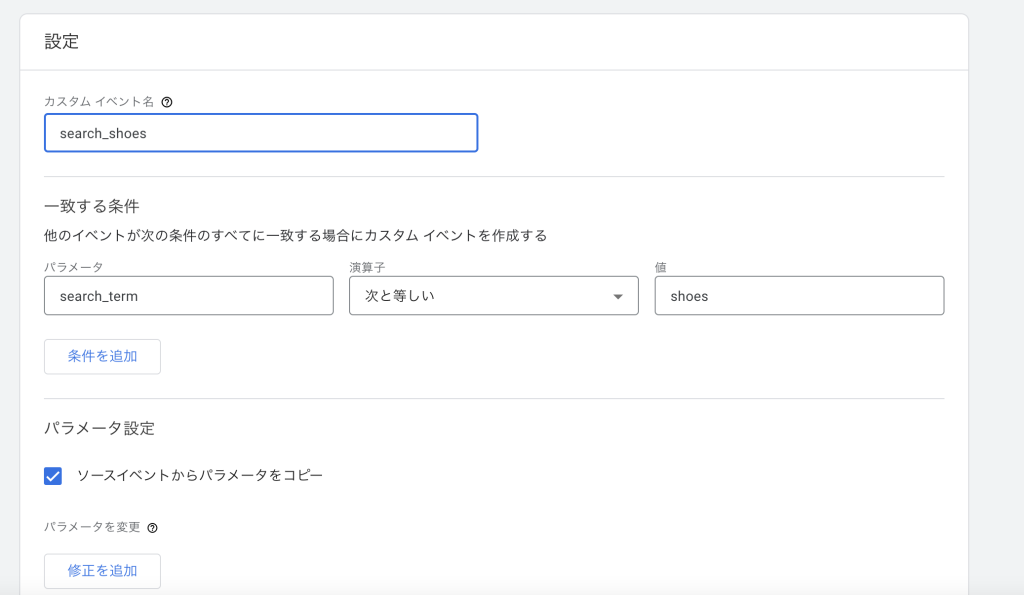
Task: Click the カスタム イベント名 label
Action: tap(99, 102)
